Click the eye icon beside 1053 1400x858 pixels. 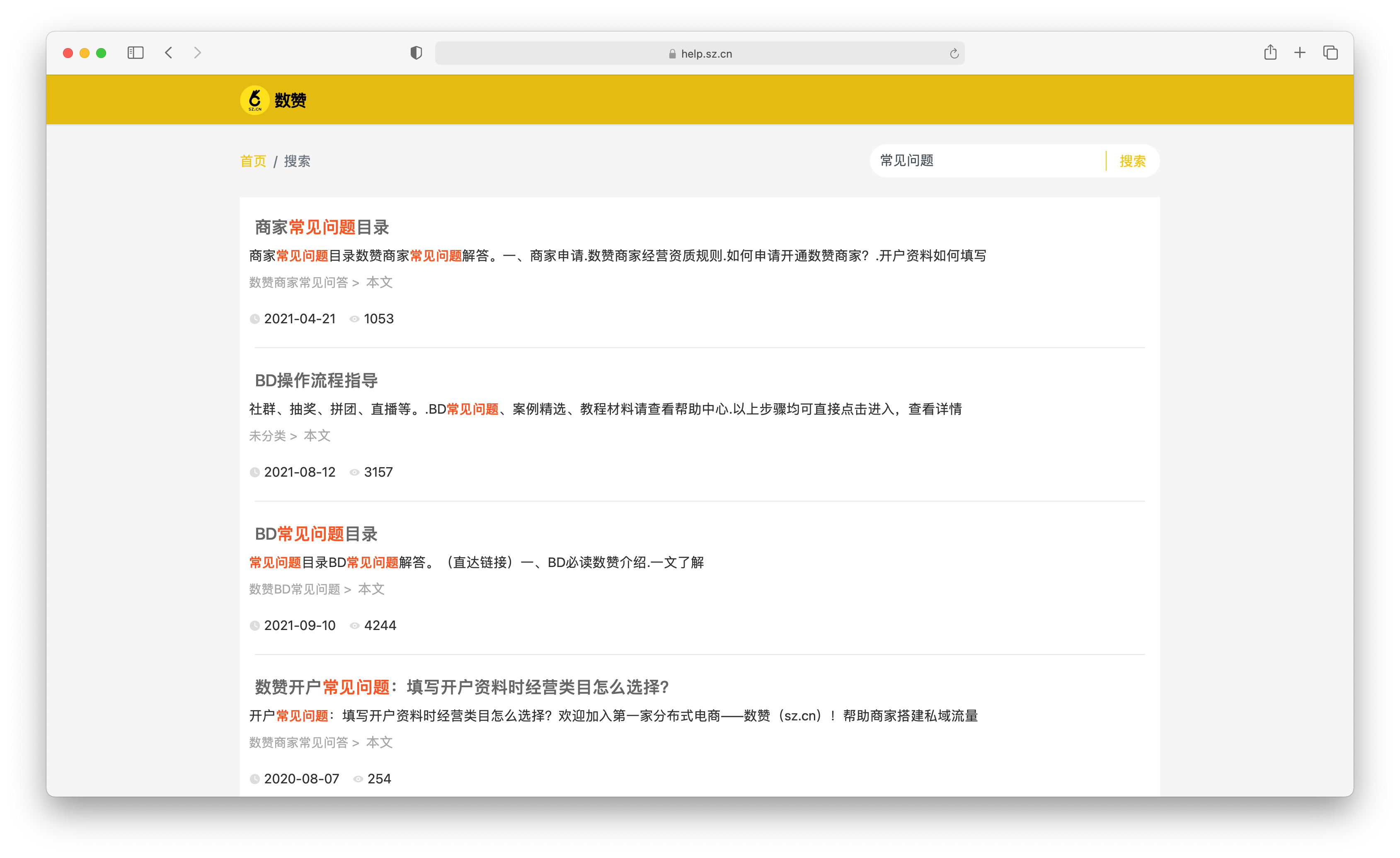click(354, 319)
